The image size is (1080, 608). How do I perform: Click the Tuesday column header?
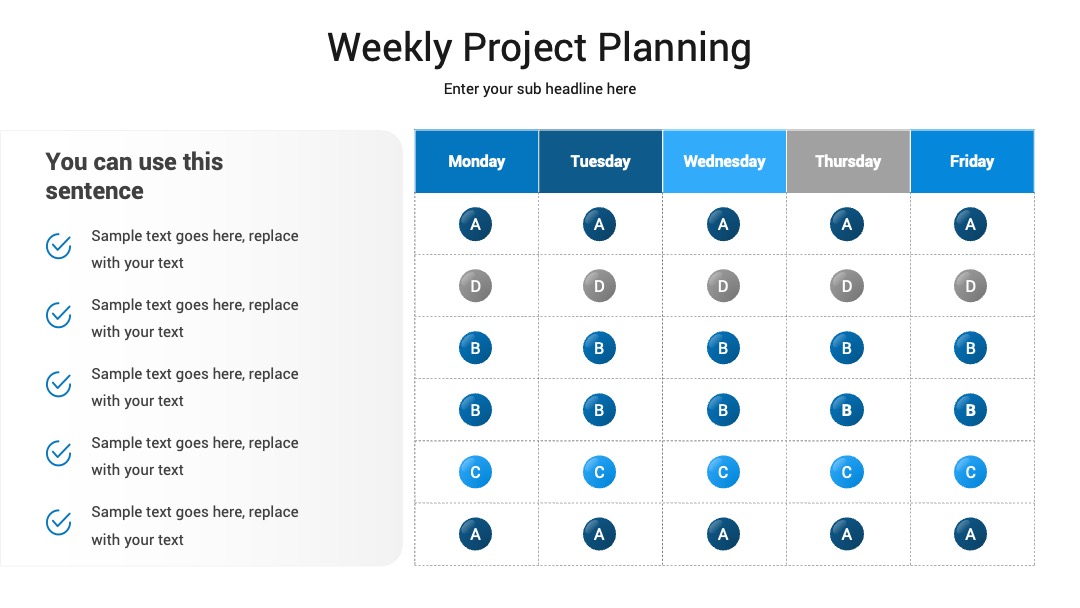click(601, 161)
